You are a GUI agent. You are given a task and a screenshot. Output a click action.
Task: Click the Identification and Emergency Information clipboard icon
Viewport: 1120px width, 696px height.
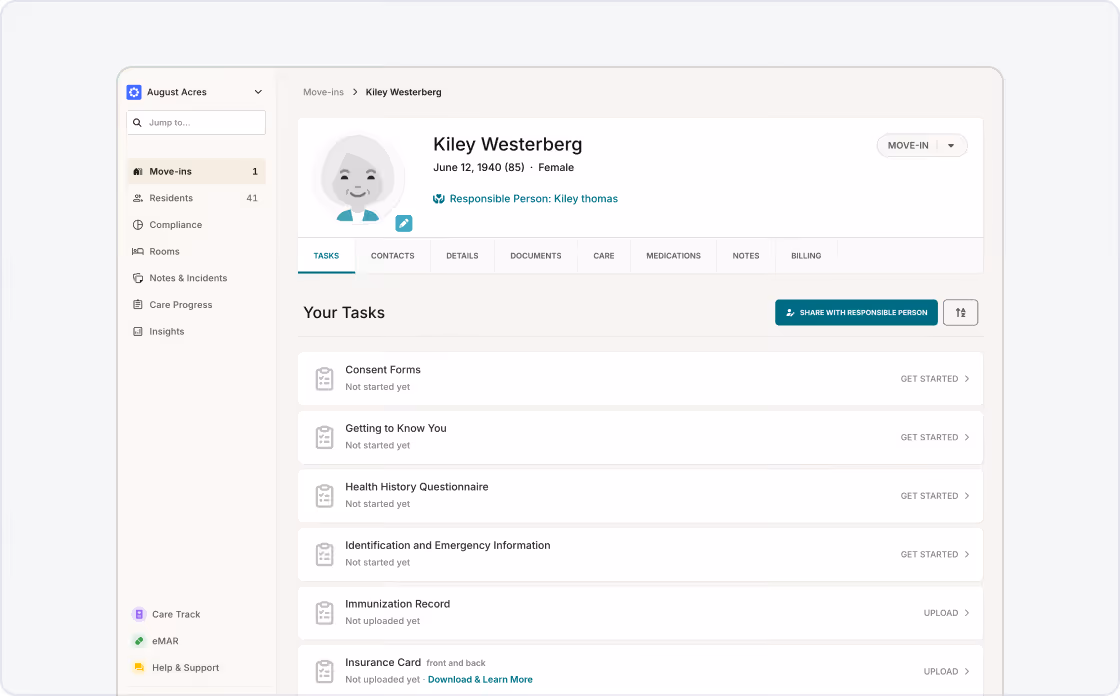click(x=324, y=555)
